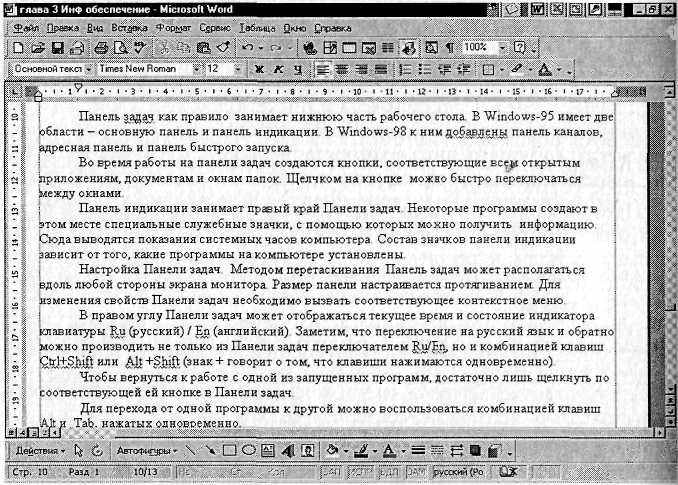The height and width of the screenshot is (485, 678).
Task: Open the Office Assistant help icon
Action: click(519, 48)
